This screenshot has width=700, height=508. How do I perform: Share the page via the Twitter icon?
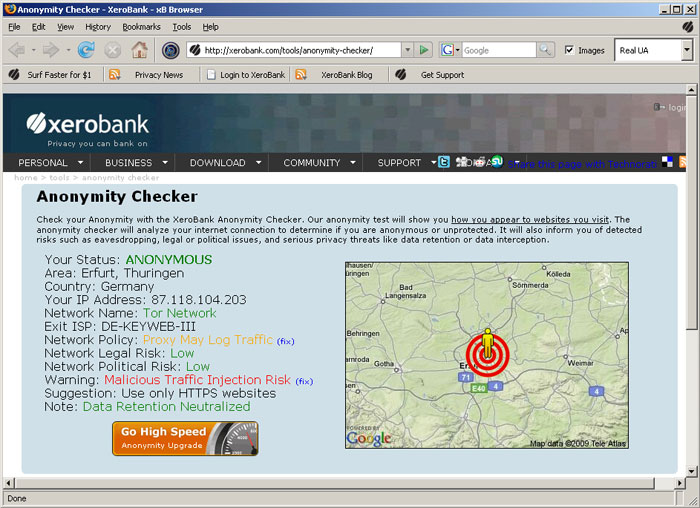click(444, 162)
